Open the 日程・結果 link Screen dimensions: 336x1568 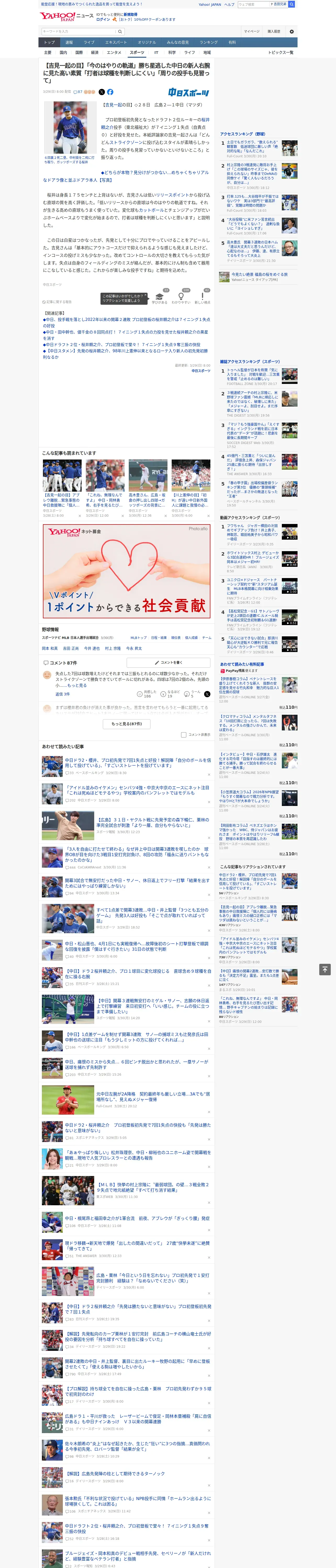click(x=159, y=638)
